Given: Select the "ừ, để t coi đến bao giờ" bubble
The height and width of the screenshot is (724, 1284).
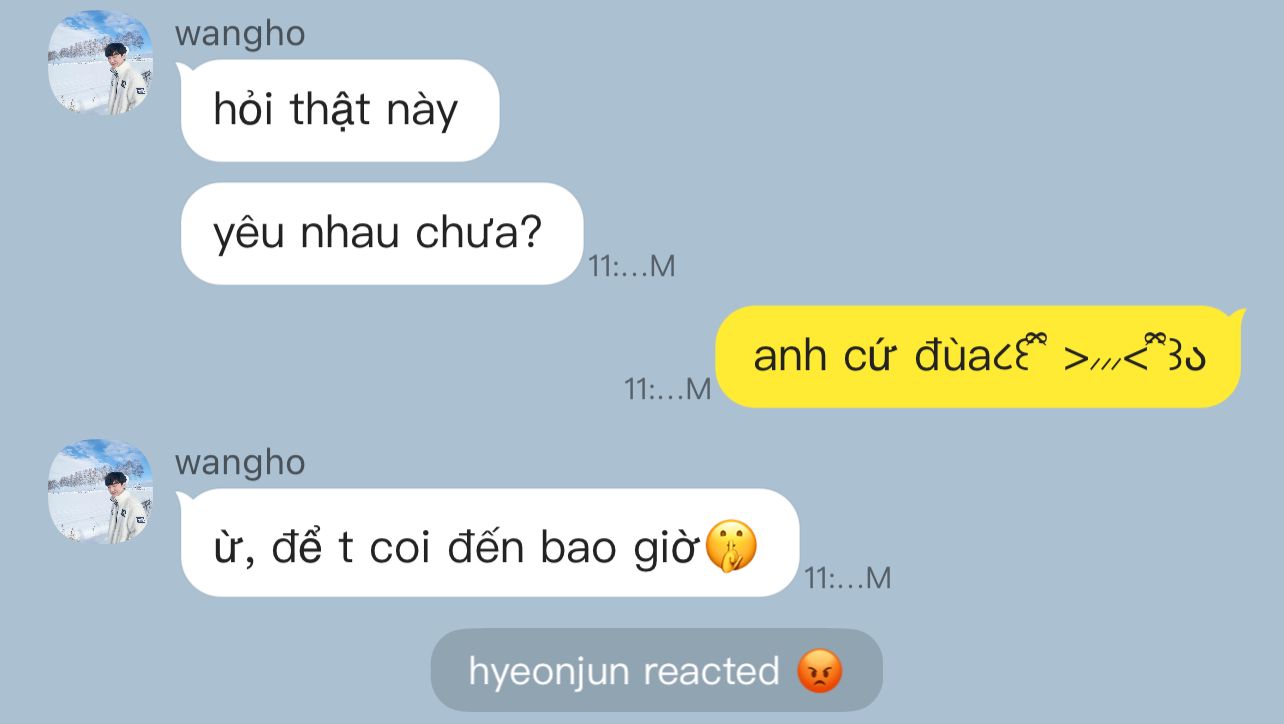Looking at the screenshot, I should tap(489, 543).
